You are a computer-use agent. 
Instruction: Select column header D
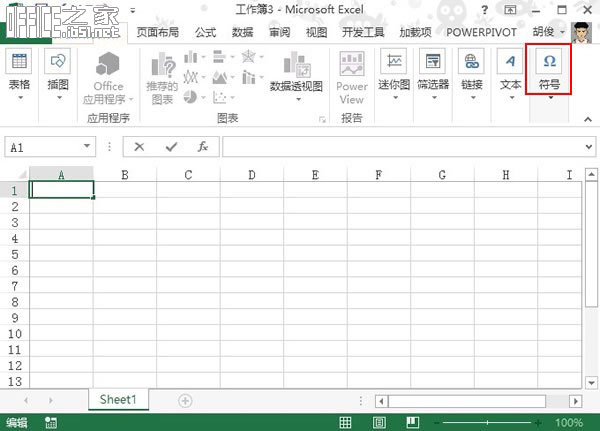(252, 175)
